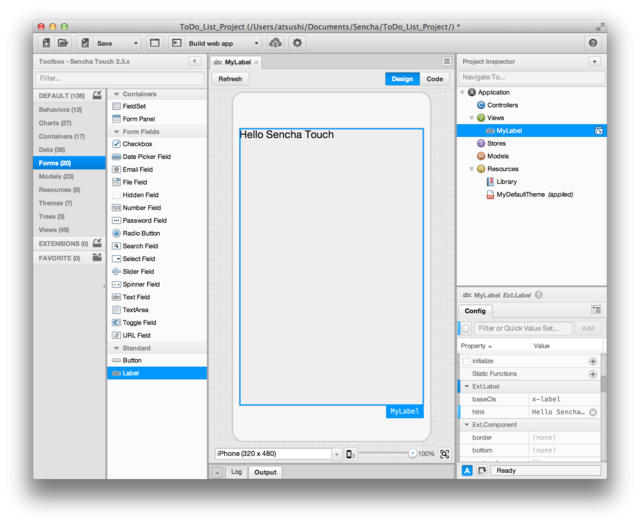Open project settings gear icon

tap(297, 43)
